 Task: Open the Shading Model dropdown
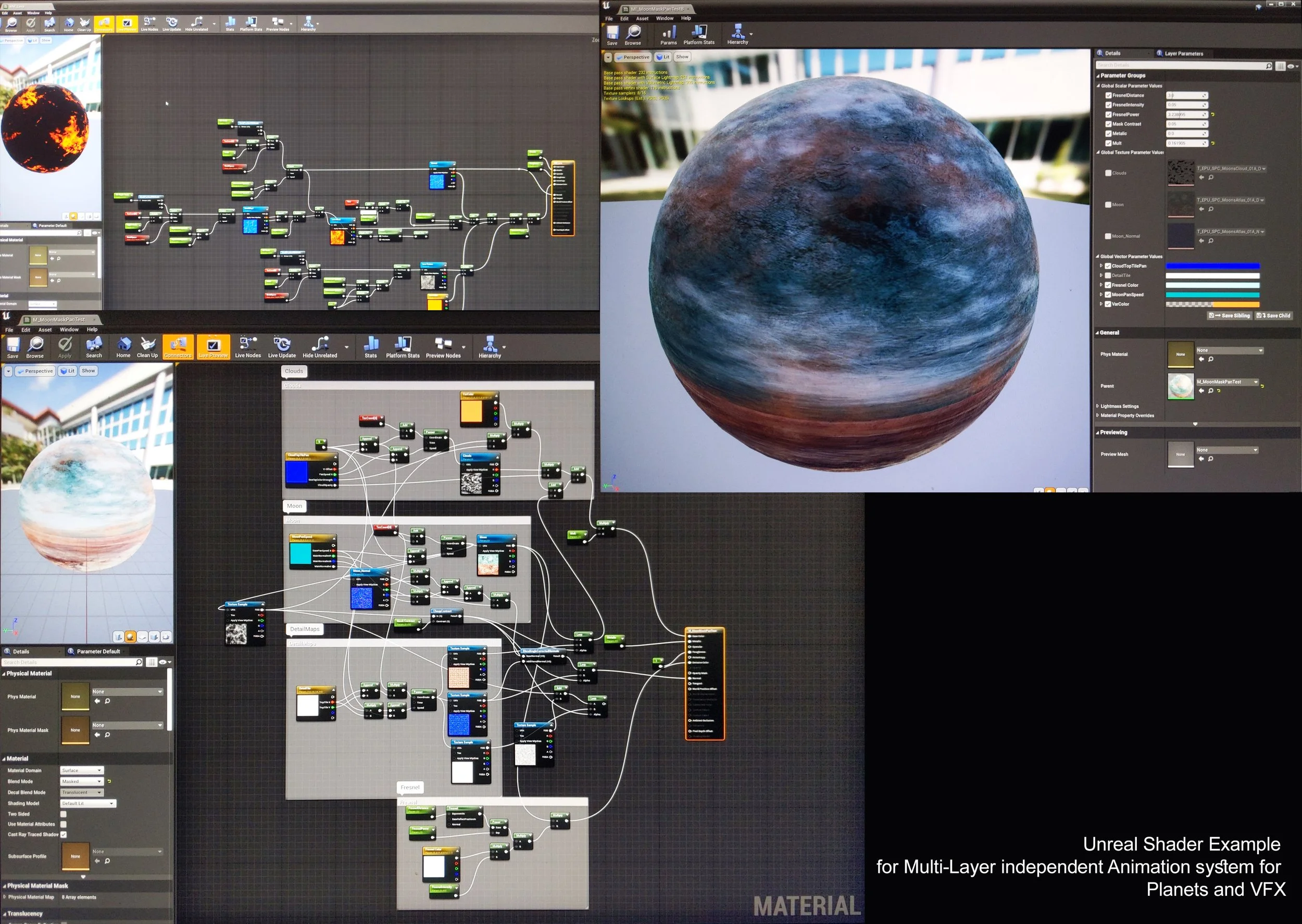88,803
